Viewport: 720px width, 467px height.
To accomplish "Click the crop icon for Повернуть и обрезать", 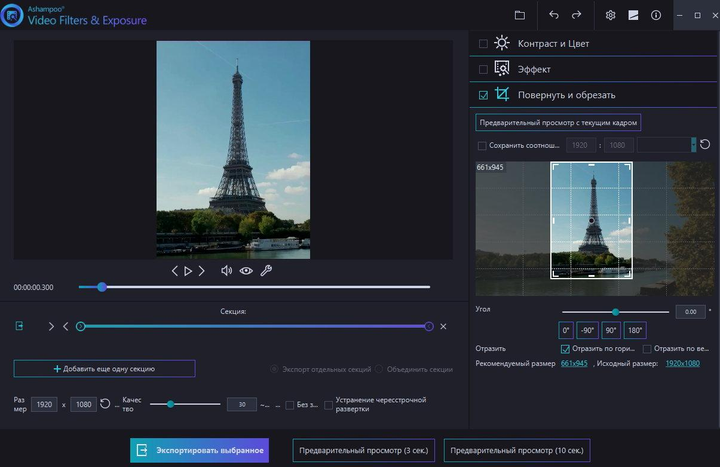I will [x=501, y=94].
